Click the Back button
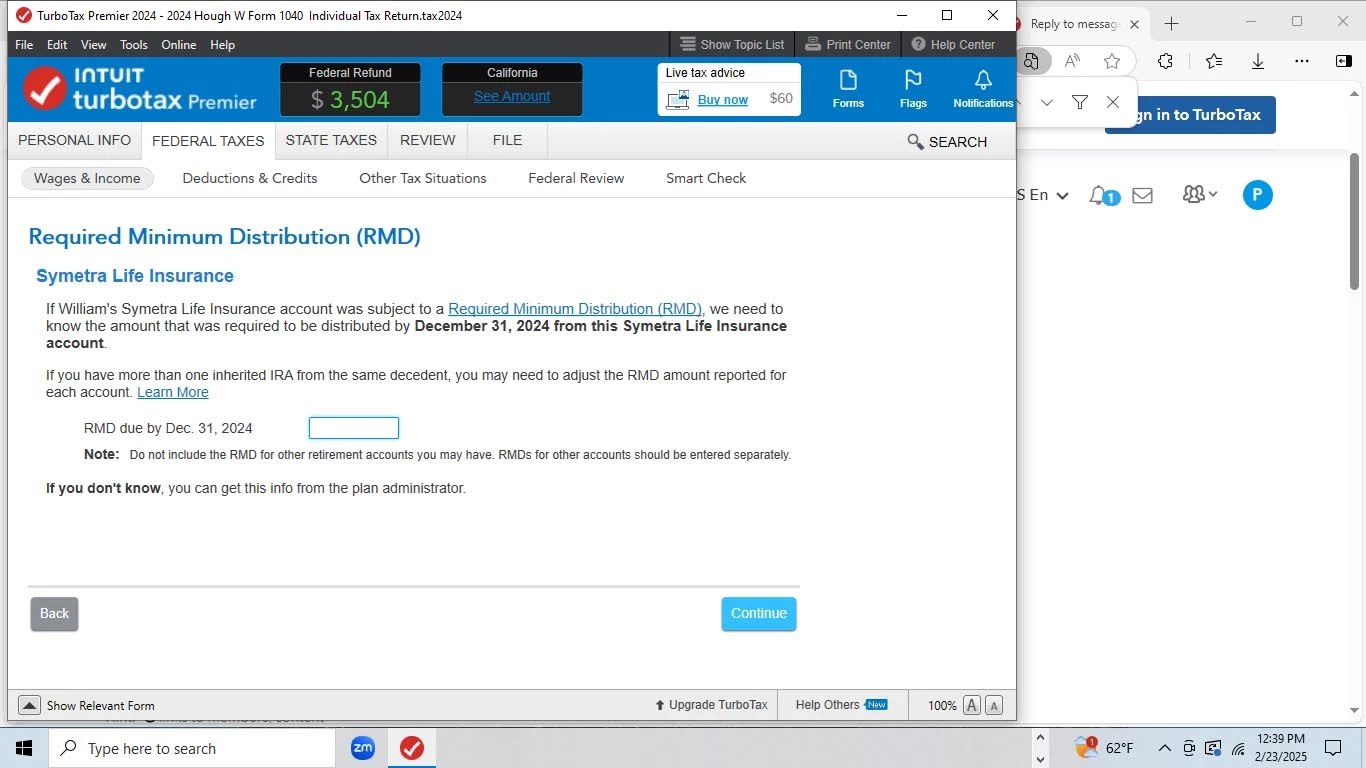 coord(54,614)
